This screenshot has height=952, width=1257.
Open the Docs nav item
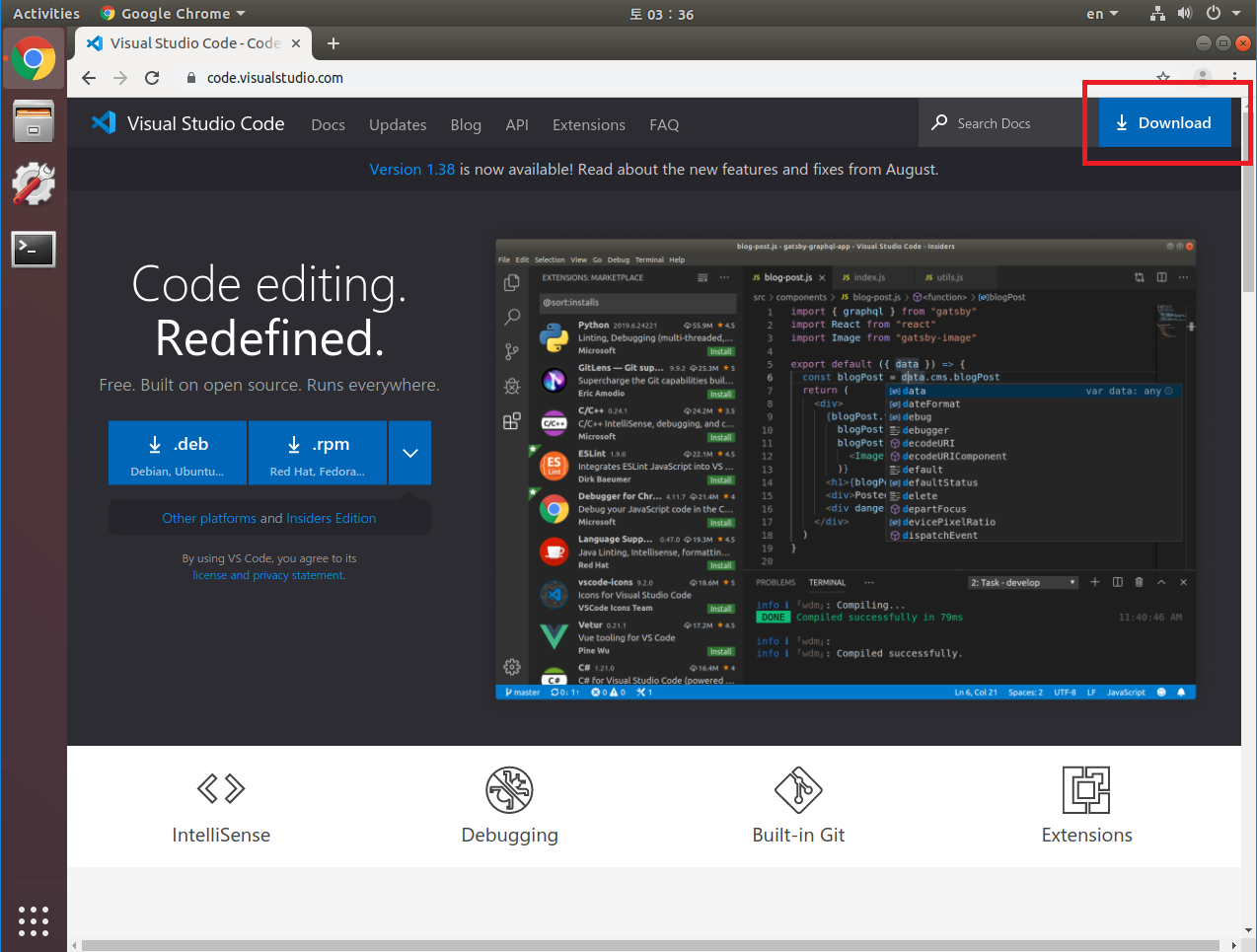pyautogui.click(x=328, y=124)
